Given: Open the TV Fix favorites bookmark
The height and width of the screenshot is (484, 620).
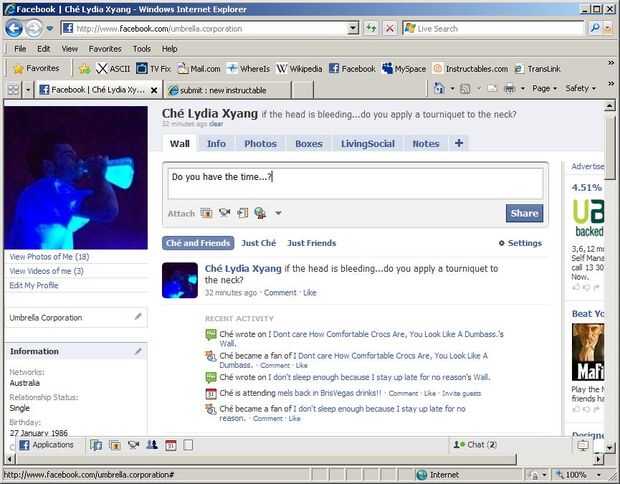Looking at the screenshot, I should click(x=153, y=69).
